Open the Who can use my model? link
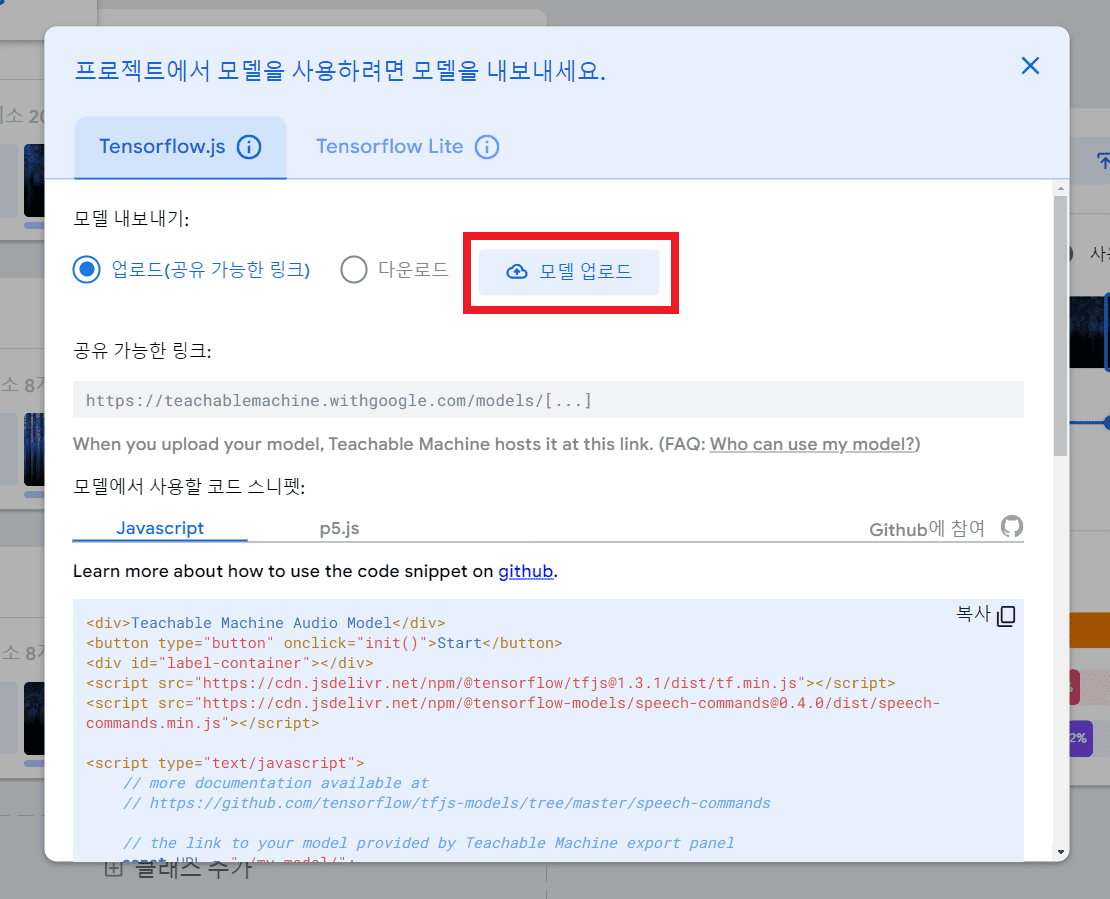 812,444
